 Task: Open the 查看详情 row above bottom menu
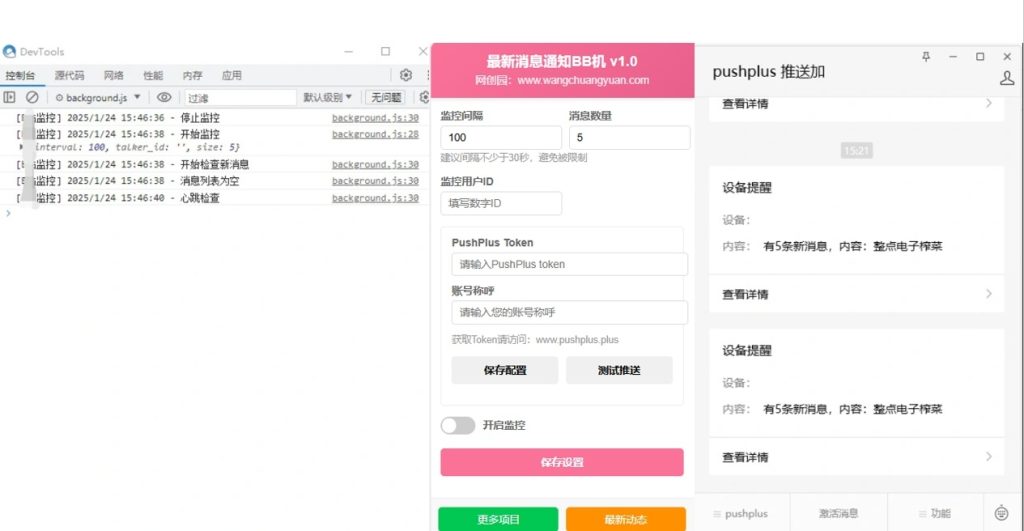856,457
